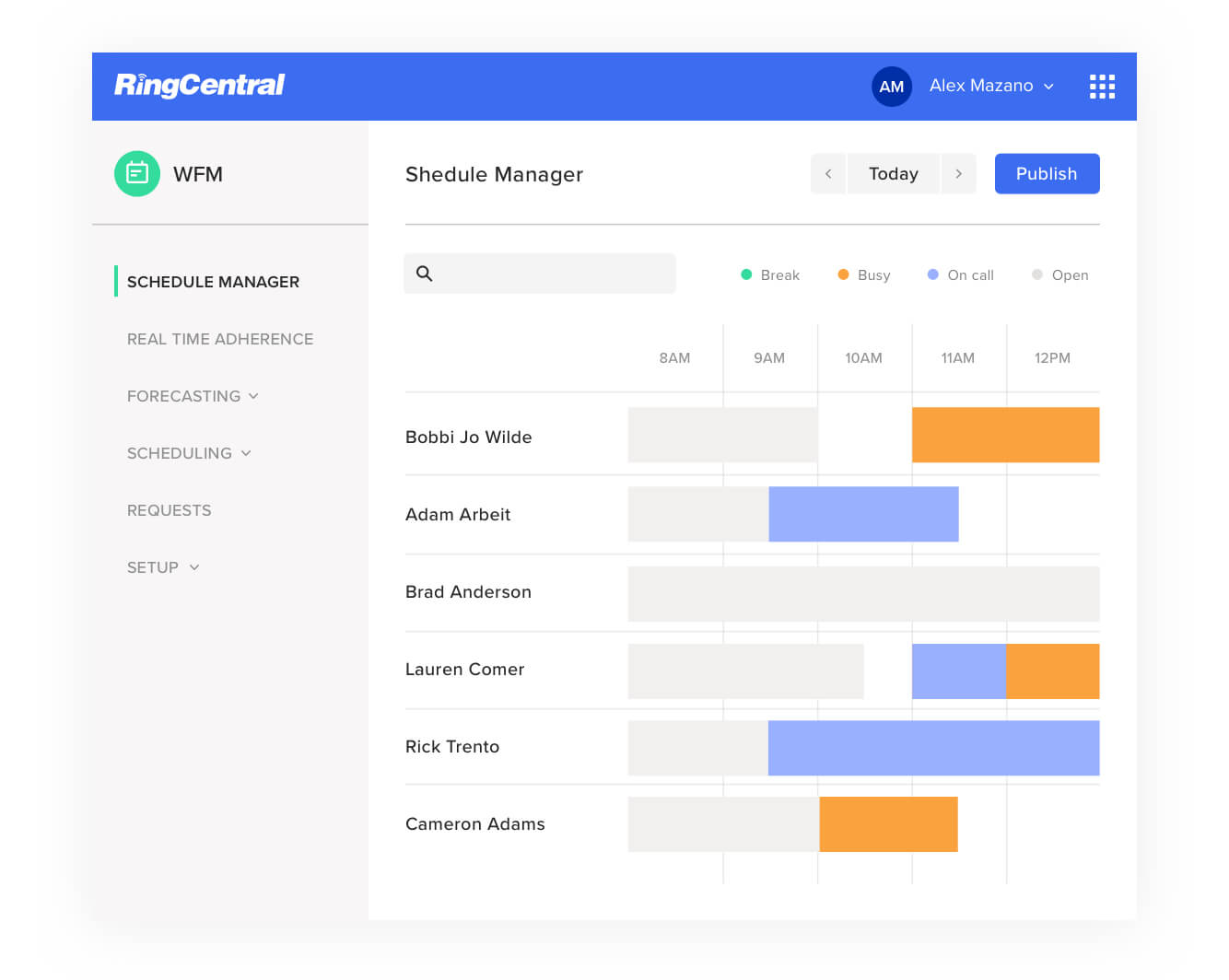The width and height of the screenshot is (1229, 980).
Task: Go to the next day with the right arrow
Action: [x=958, y=173]
